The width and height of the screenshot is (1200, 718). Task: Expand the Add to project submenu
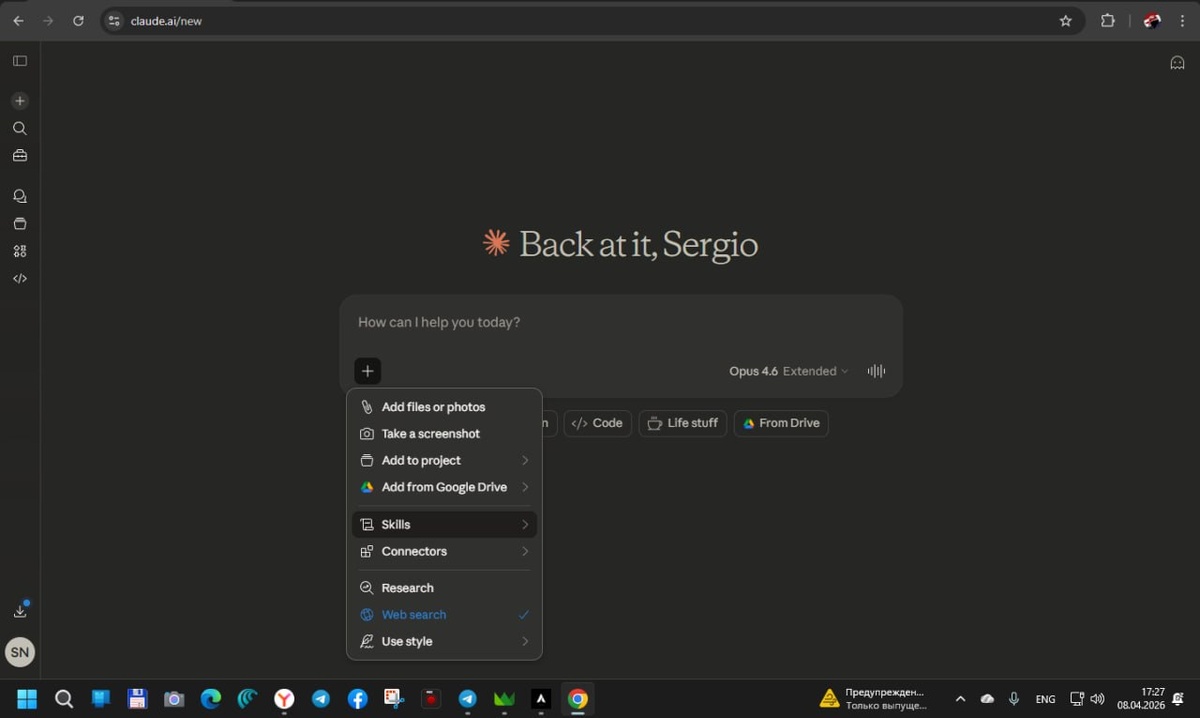tap(444, 461)
